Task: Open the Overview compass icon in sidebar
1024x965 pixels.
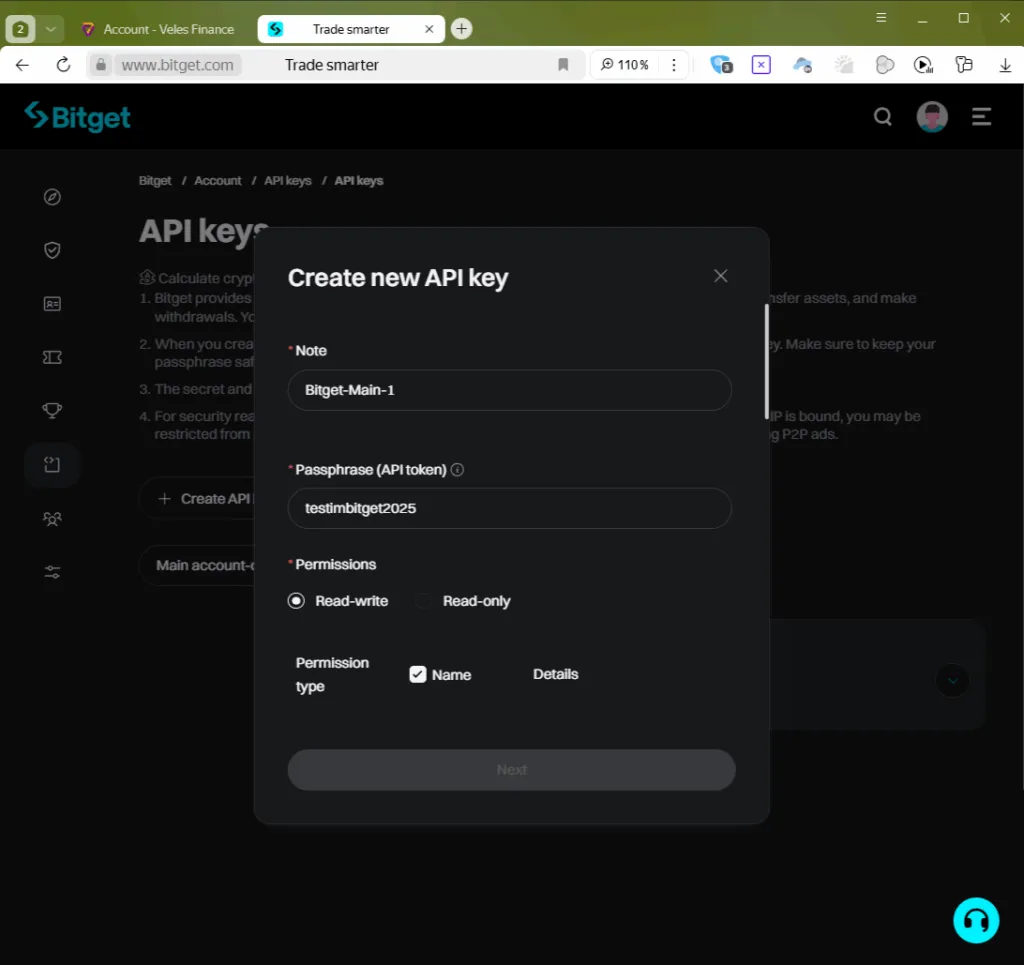Action: tap(52, 197)
